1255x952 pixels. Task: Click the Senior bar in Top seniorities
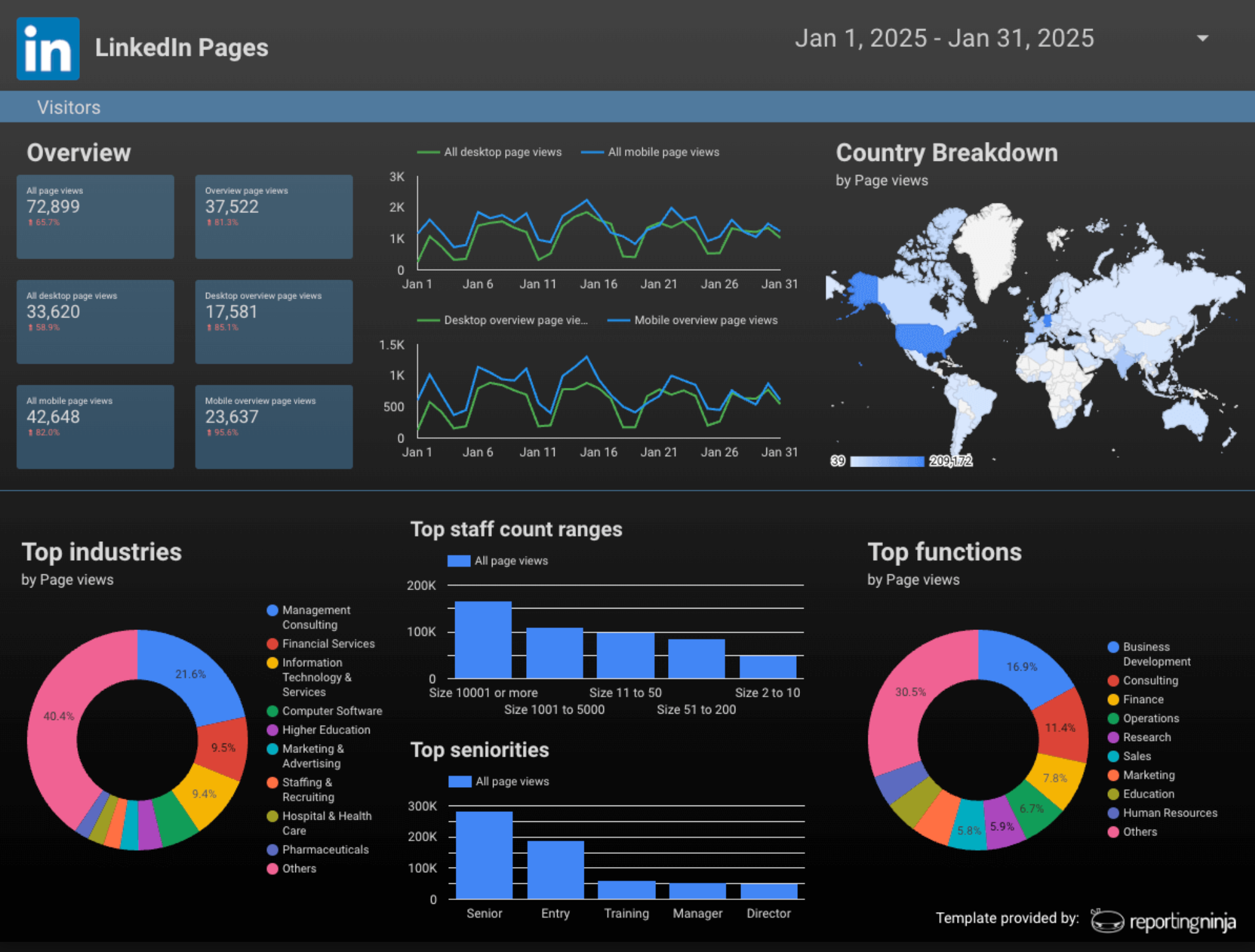[x=484, y=855]
